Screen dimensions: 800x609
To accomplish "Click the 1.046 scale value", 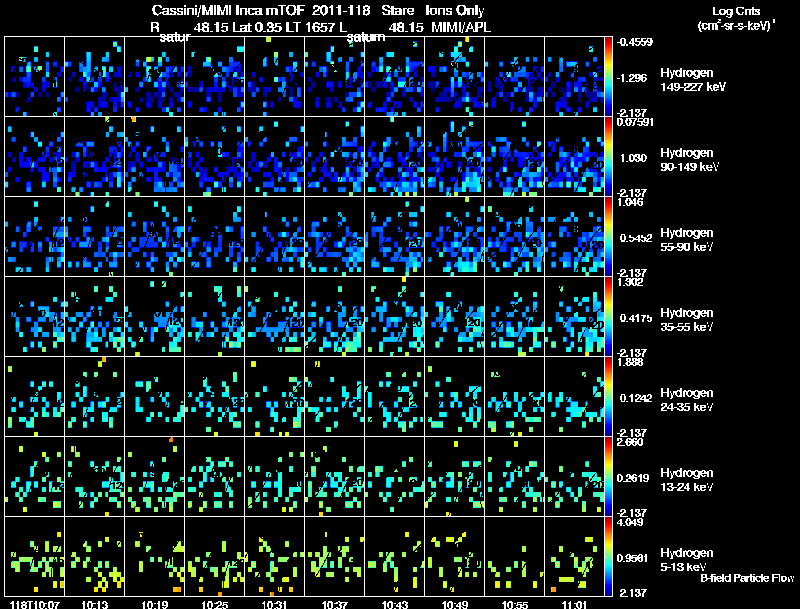I will pyautogui.click(x=630, y=202).
